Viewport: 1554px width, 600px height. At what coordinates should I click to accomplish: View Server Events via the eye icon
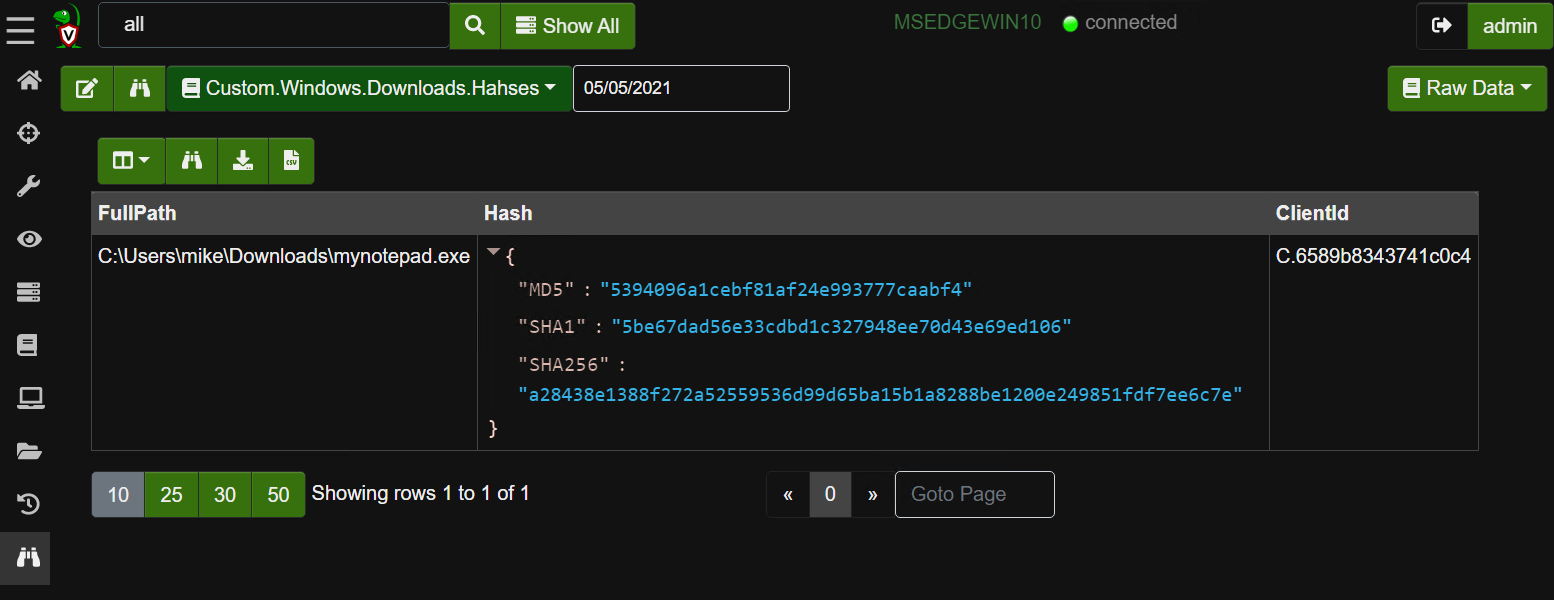click(x=27, y=239)
